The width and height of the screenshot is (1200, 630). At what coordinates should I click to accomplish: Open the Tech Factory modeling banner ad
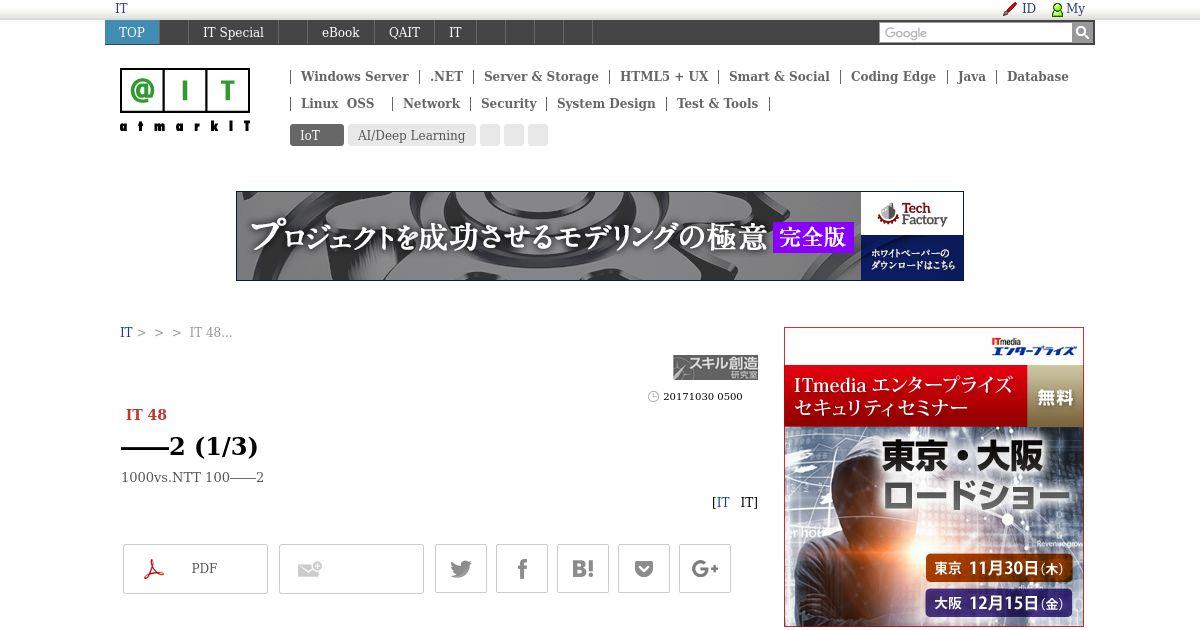600,236
